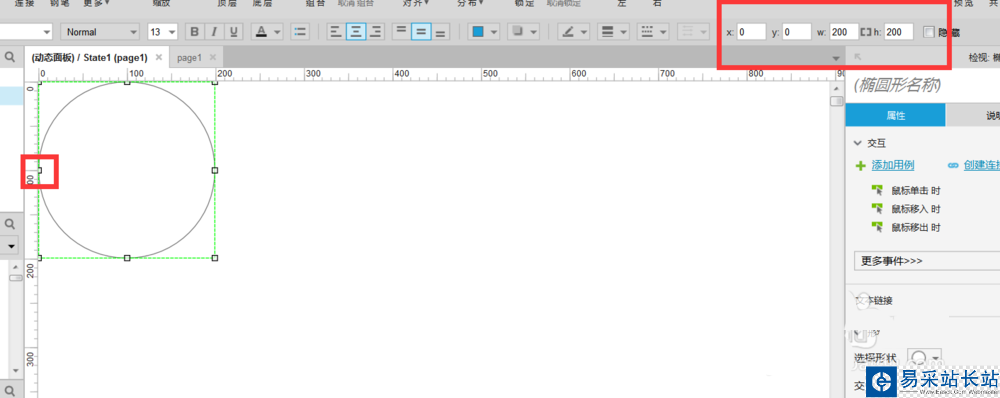Open the fill color dropdown arrow
Image resolution: width=1000 pixels, height=398 pixels.
[494, 32]
